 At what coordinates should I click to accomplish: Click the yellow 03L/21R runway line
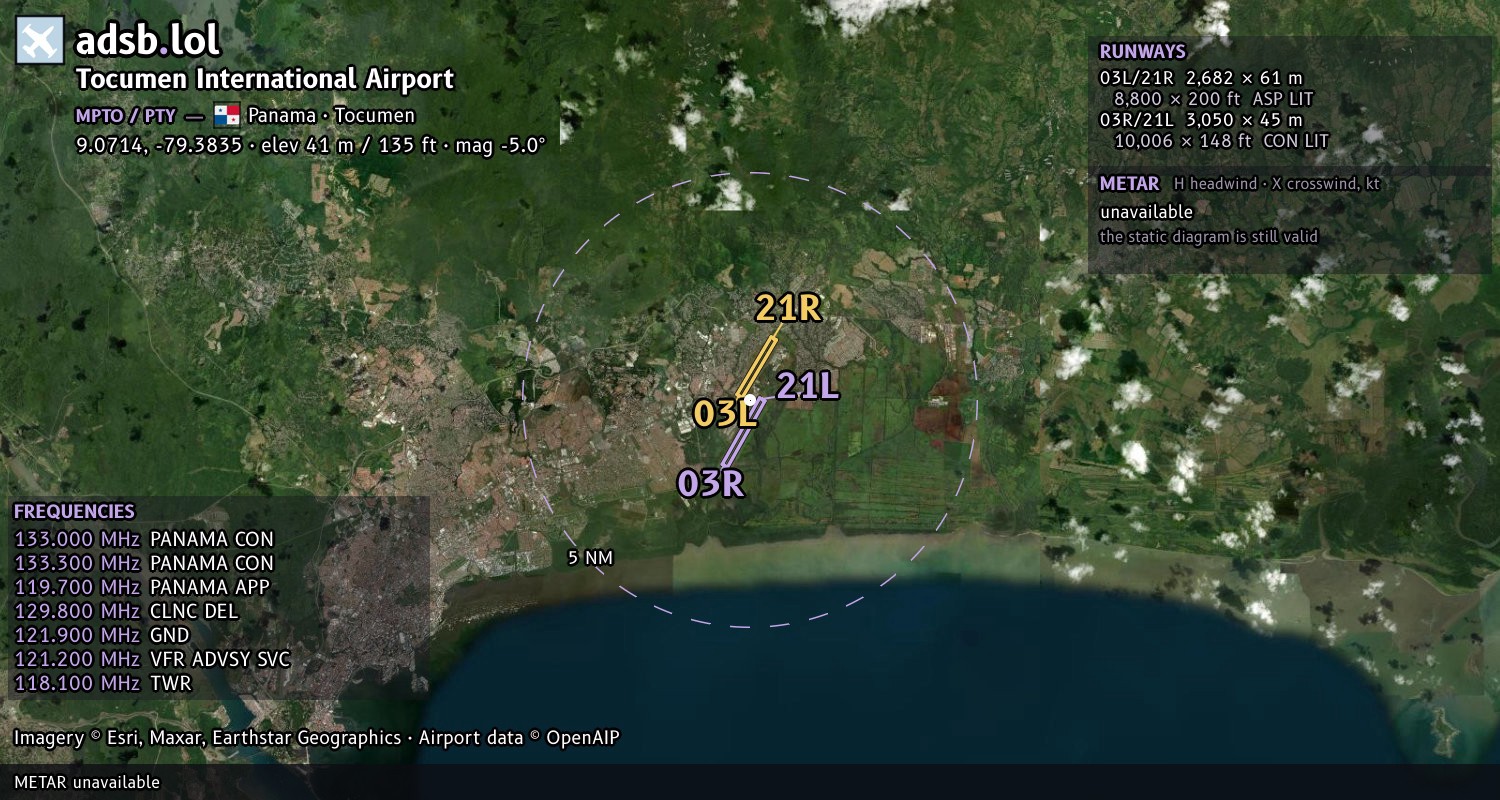tap(758, 368)
